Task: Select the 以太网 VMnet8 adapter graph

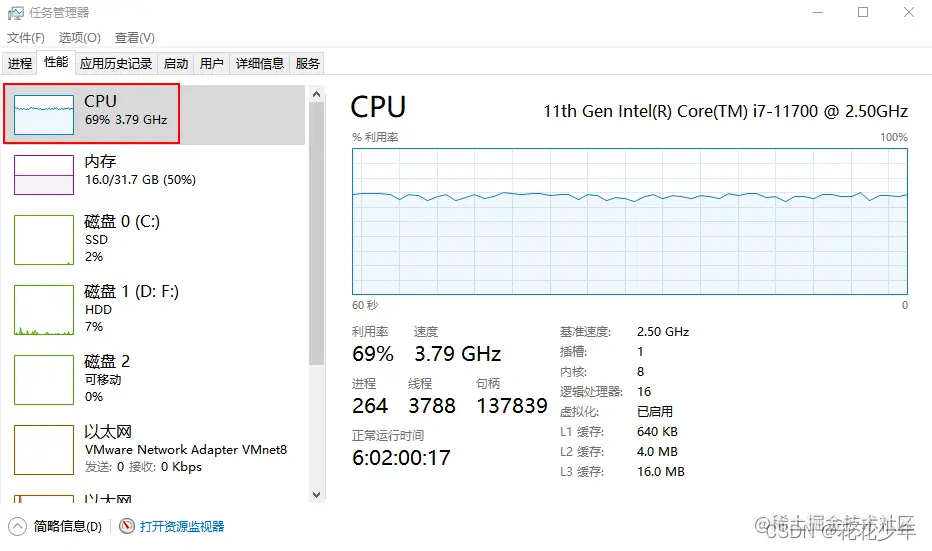Action: [x=44, y=450]
